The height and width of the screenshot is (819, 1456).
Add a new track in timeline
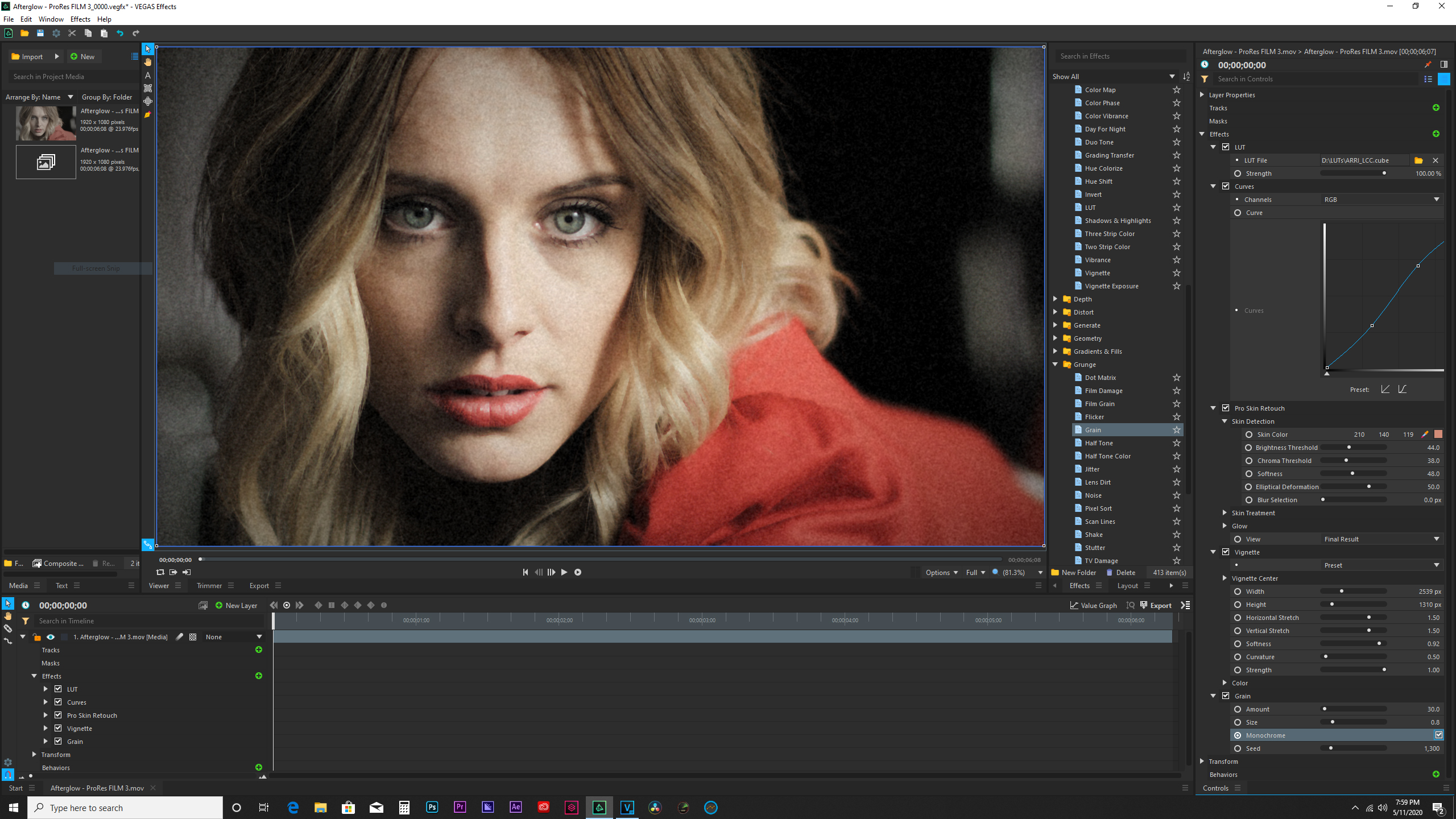(x=259, y=650)
